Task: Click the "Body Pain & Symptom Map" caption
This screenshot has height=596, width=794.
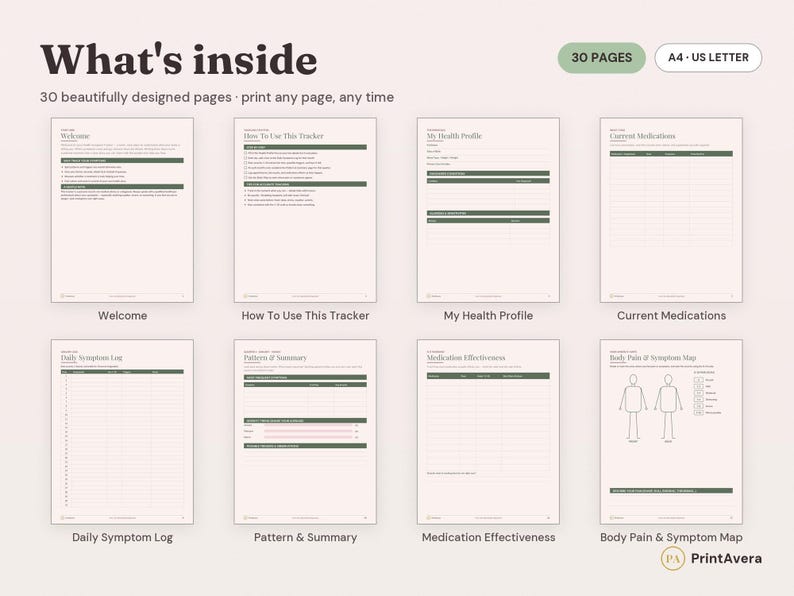Action: click(671, 537)
